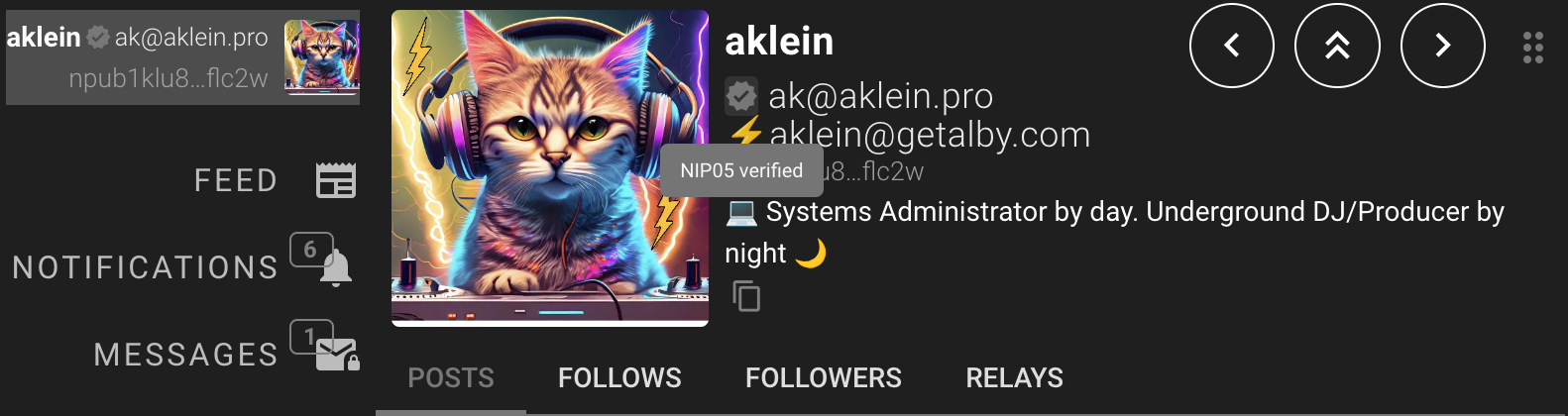This screenshot has width=1568, height=416.
Task: Click the Notifications bell icon
Action: click(336, 267)
